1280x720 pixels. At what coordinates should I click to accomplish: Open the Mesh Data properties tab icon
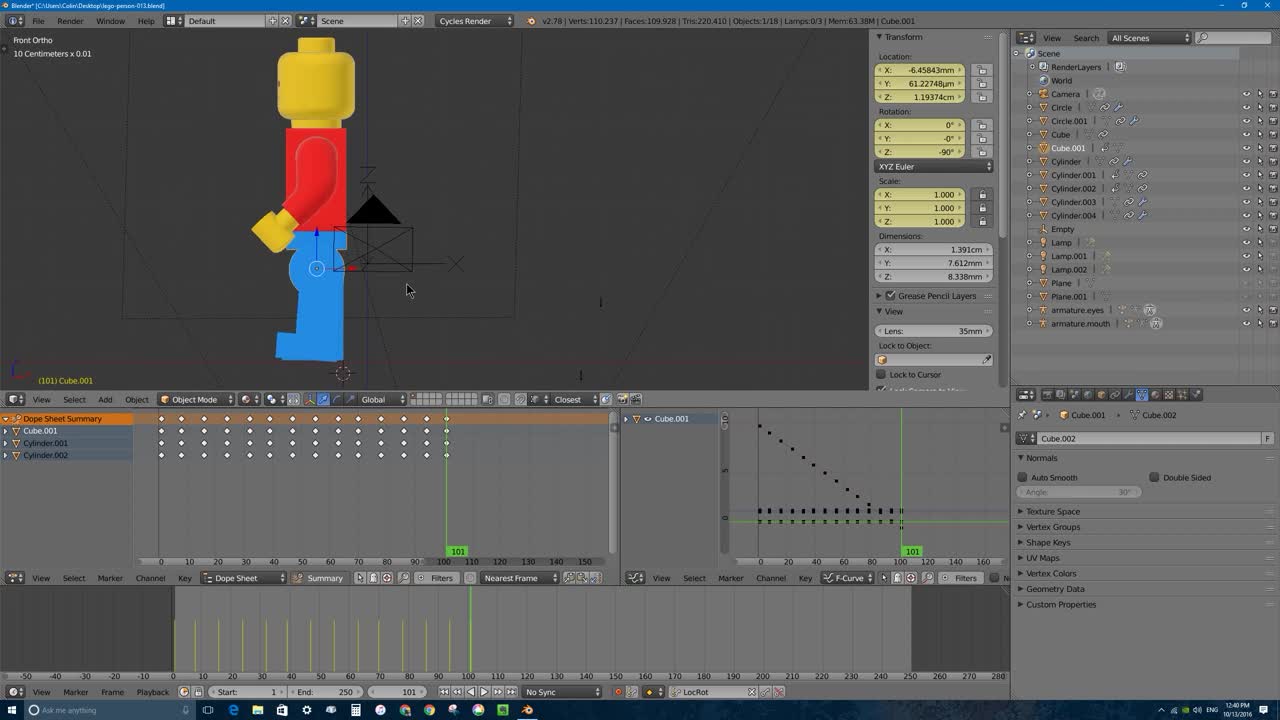(x=1141, y=395)
